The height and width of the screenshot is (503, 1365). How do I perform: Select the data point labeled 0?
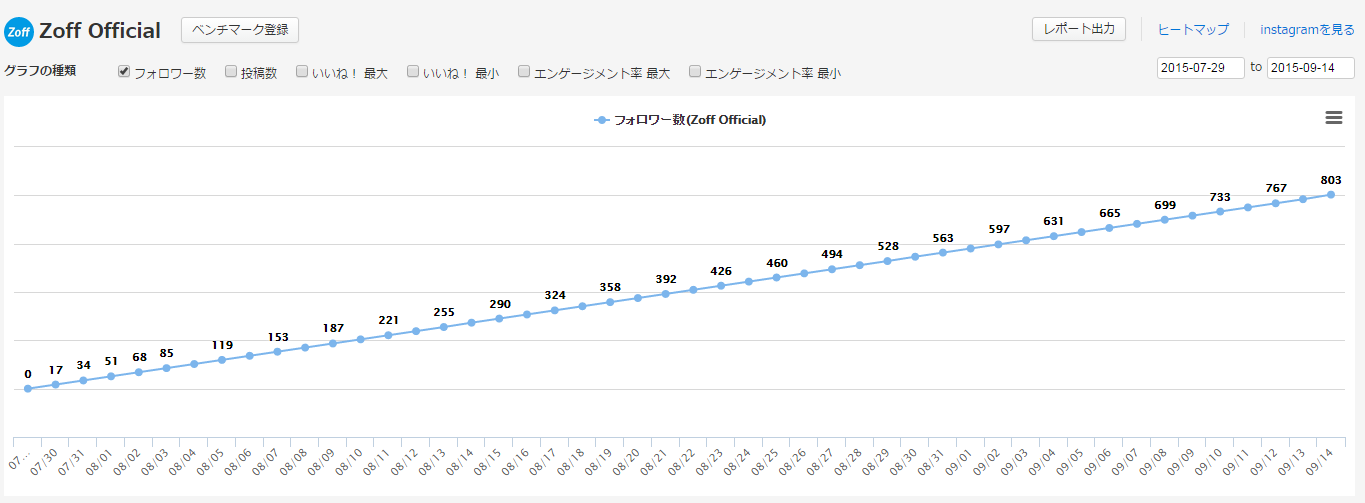click(x=28, y=389)
